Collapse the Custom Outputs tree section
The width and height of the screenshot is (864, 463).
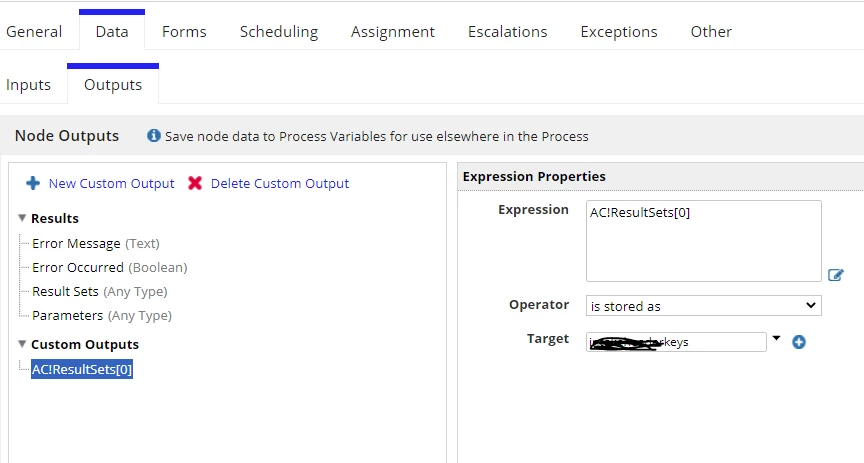[22, 344]
